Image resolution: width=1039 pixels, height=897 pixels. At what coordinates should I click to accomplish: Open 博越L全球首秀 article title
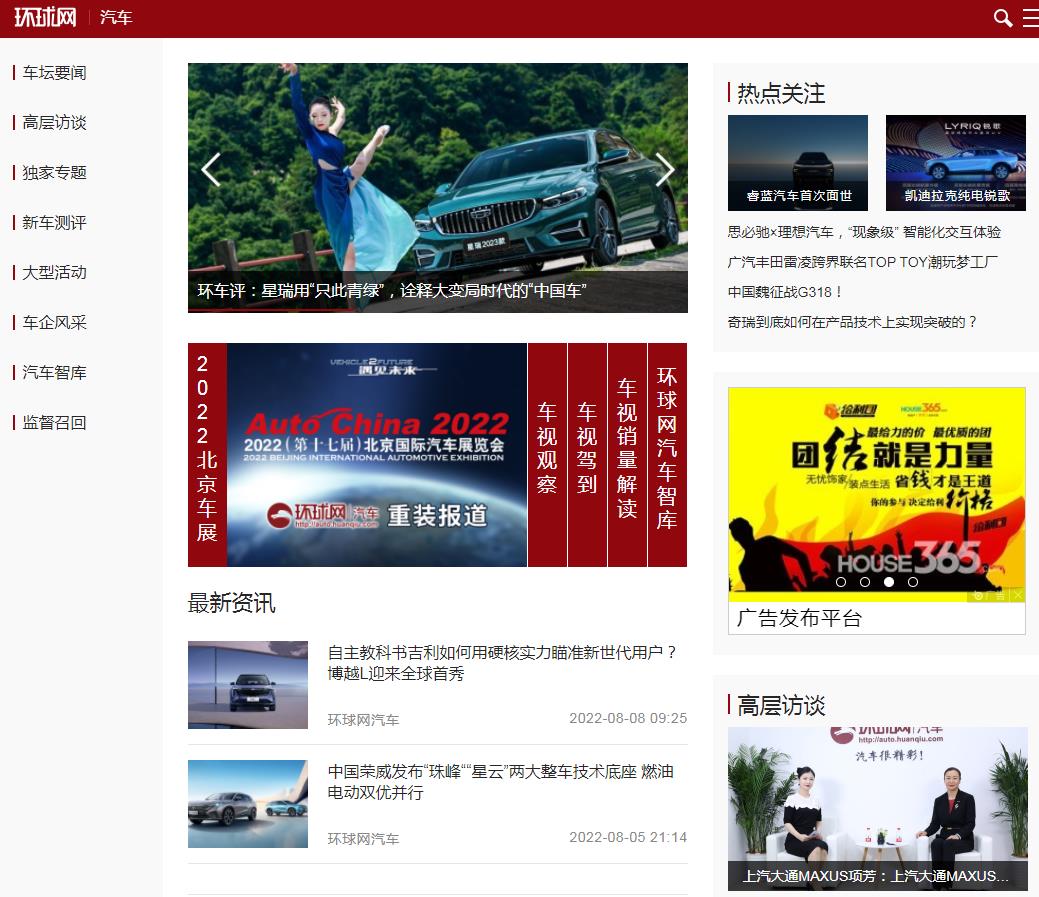coord(502,663)
